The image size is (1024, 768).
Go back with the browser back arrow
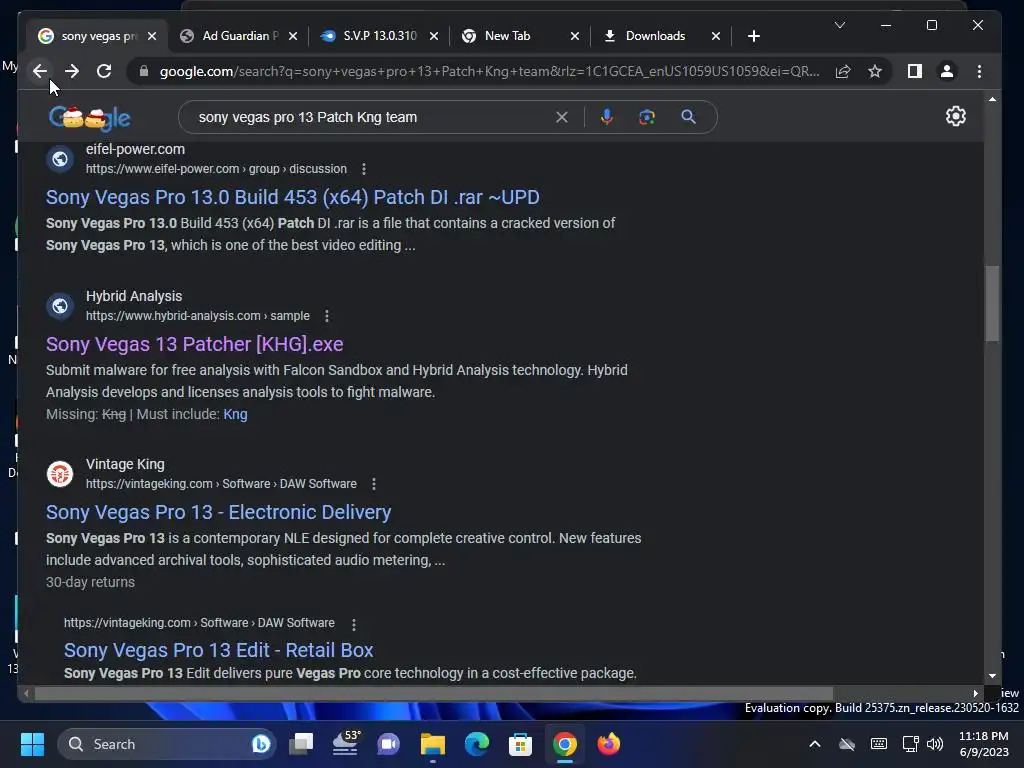(x=40, y=71)
